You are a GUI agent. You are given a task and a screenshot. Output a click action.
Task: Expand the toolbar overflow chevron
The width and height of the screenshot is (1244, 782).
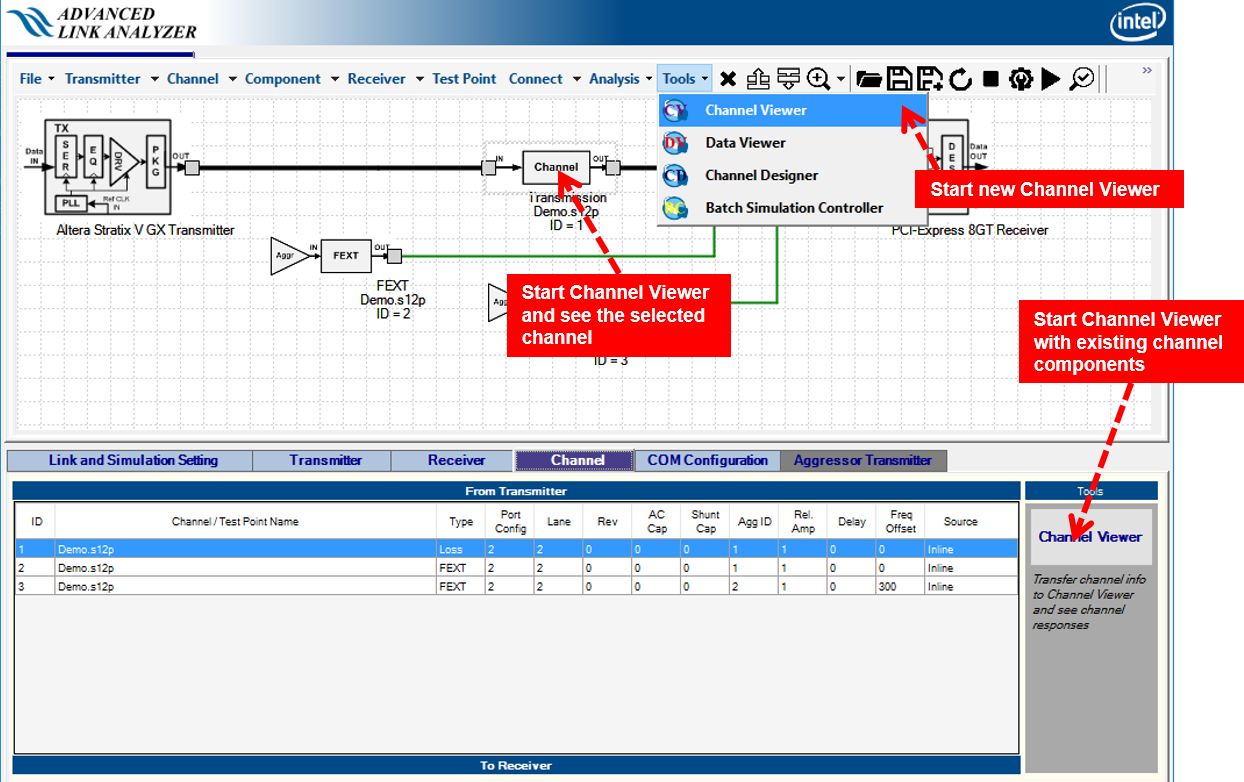coord(1147,71)
